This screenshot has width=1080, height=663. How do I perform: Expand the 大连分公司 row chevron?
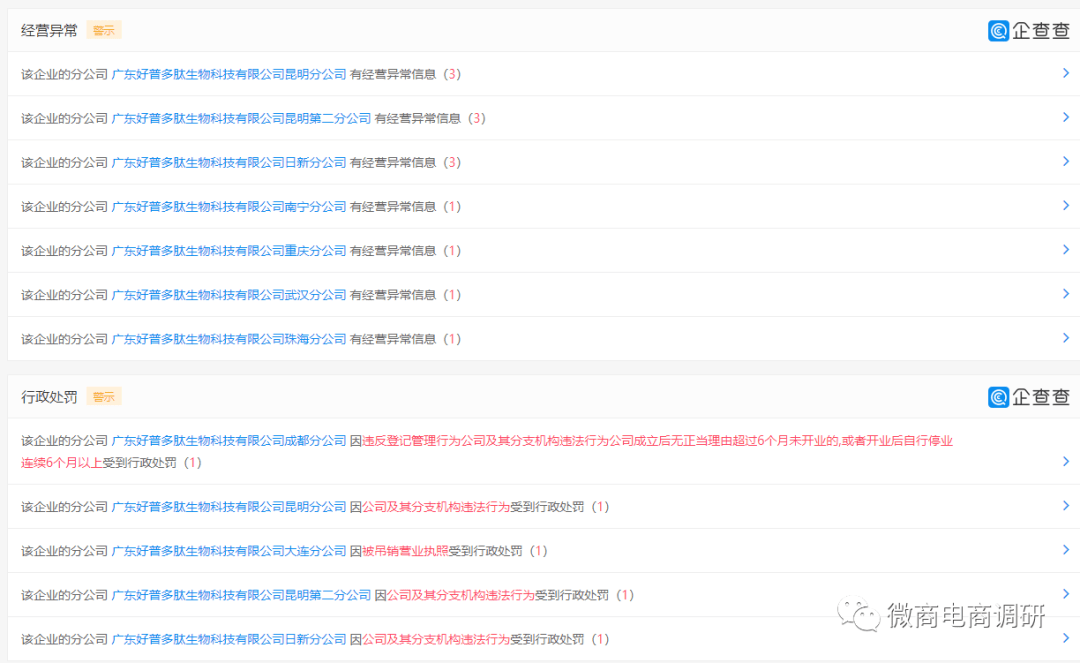tap(1066, 549)
